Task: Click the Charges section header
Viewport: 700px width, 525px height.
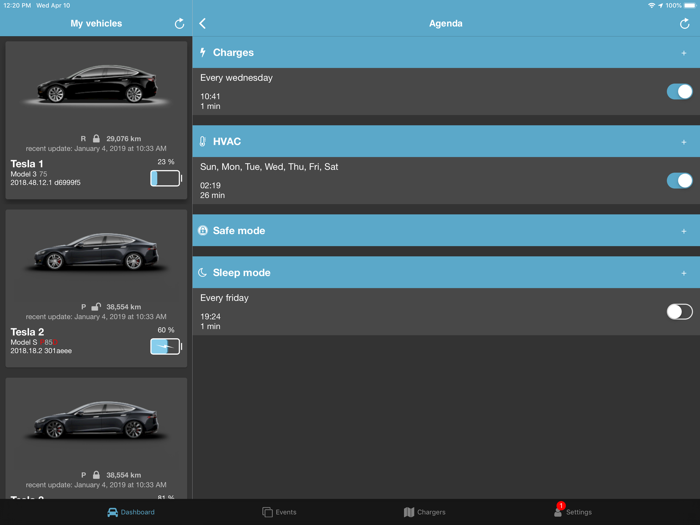Action: pos(446,53)
